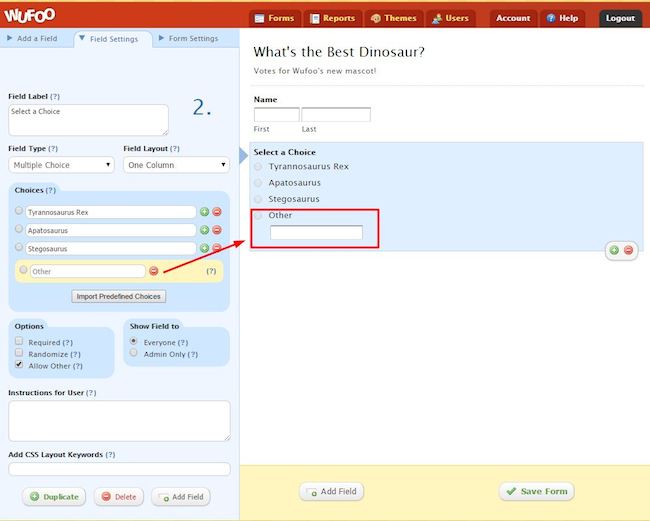The width and height of the screenshot is (650, 521).
Task: Duplicate the selected field
Action: click(x=54, y=497)
